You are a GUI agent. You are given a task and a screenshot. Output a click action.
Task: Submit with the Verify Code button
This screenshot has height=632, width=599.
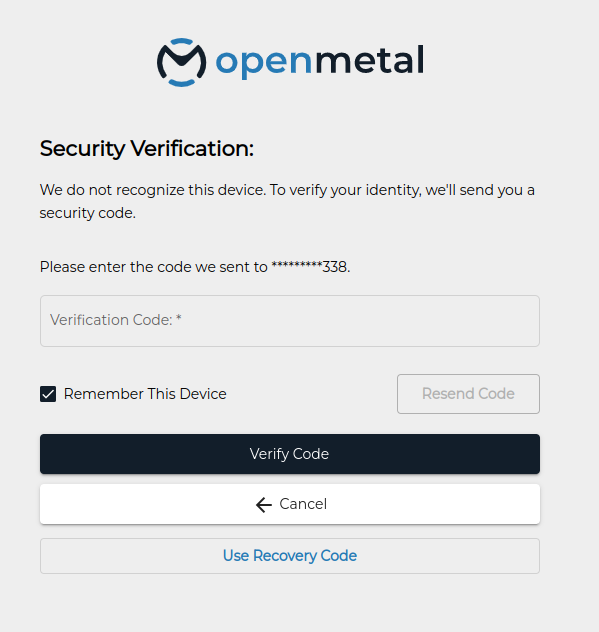(x=290, y=454)
